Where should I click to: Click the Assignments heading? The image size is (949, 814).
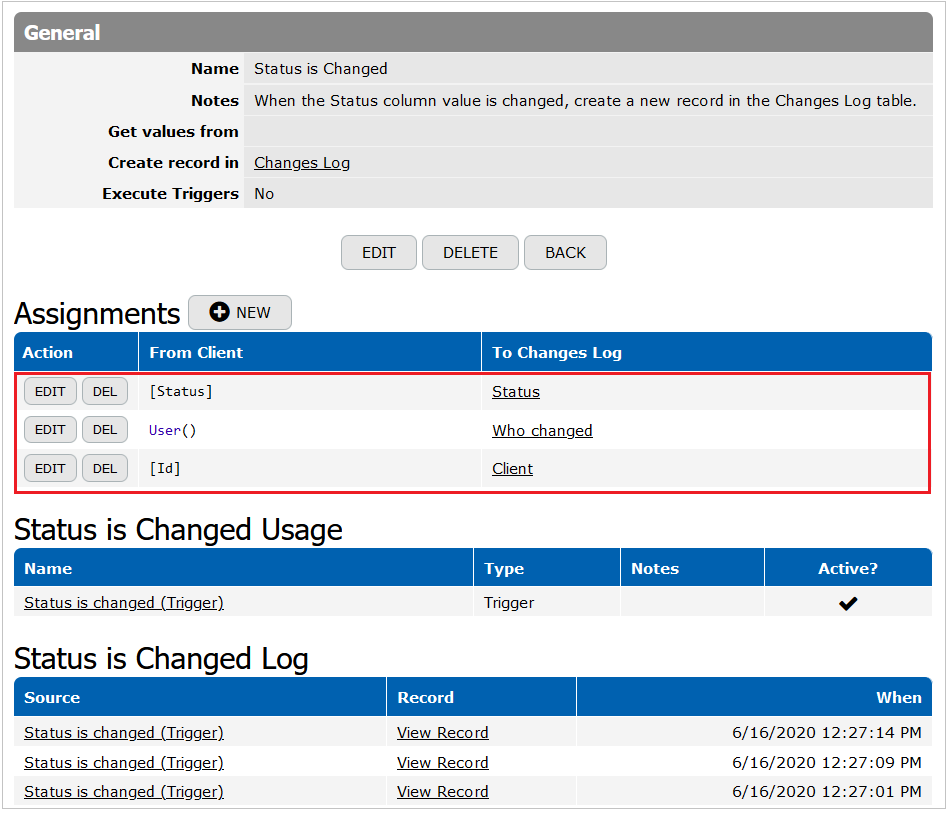pyautogui.click(x=97, y=313)
